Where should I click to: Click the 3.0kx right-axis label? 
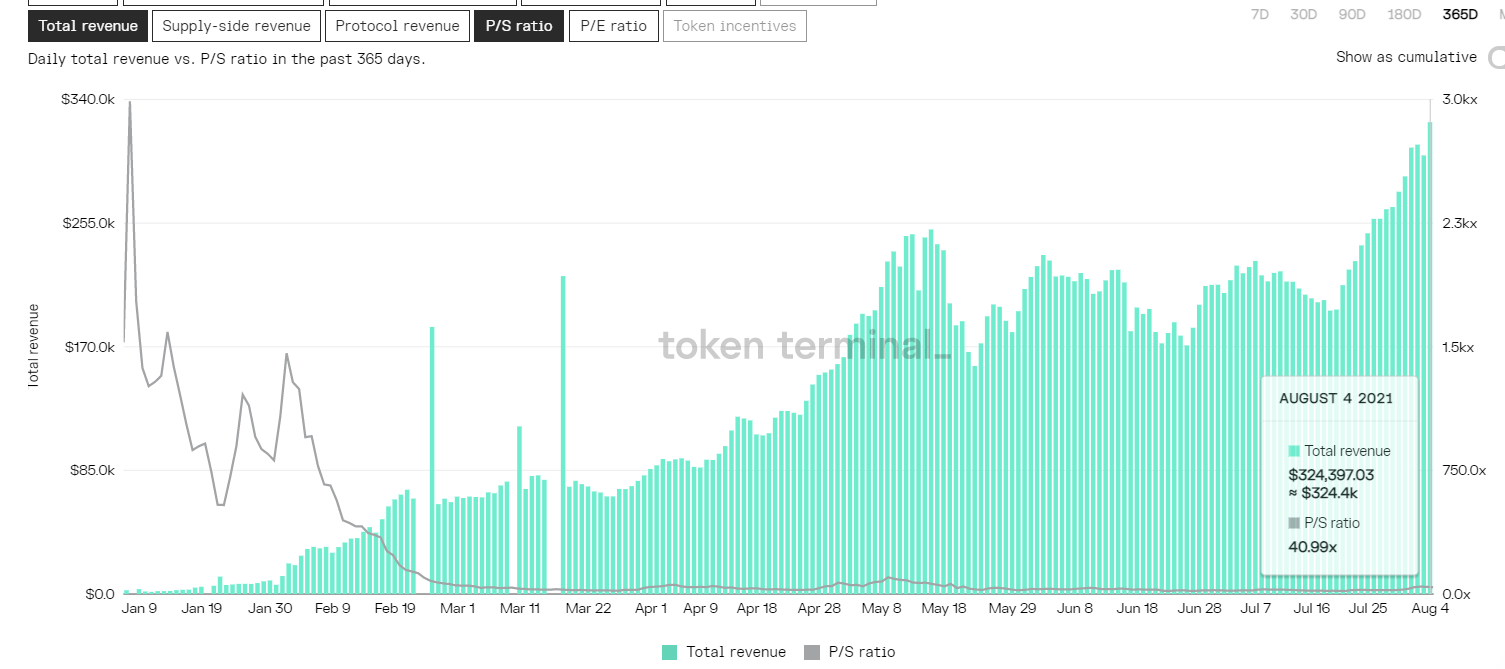coord(1459,99)
